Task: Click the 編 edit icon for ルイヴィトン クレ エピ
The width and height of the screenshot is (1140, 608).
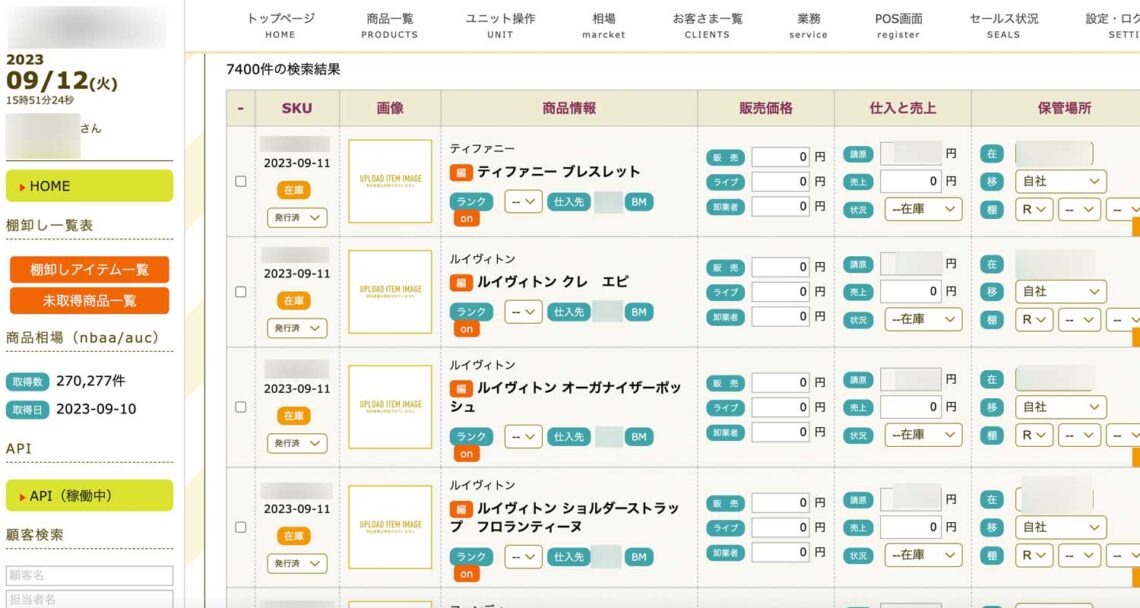Action: 461,282
